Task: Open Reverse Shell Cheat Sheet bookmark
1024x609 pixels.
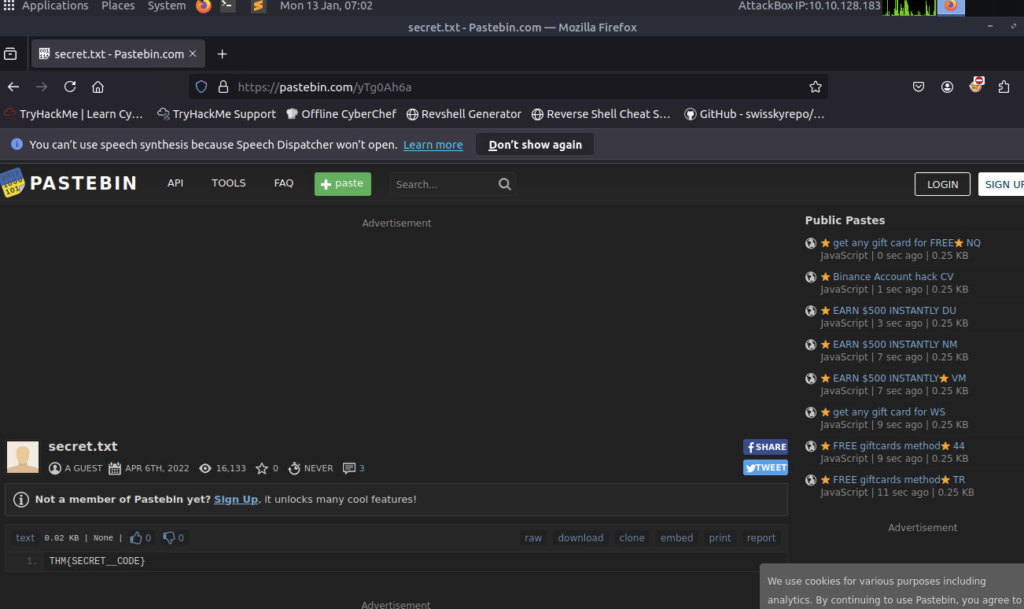Action: [x=601, y=114]
